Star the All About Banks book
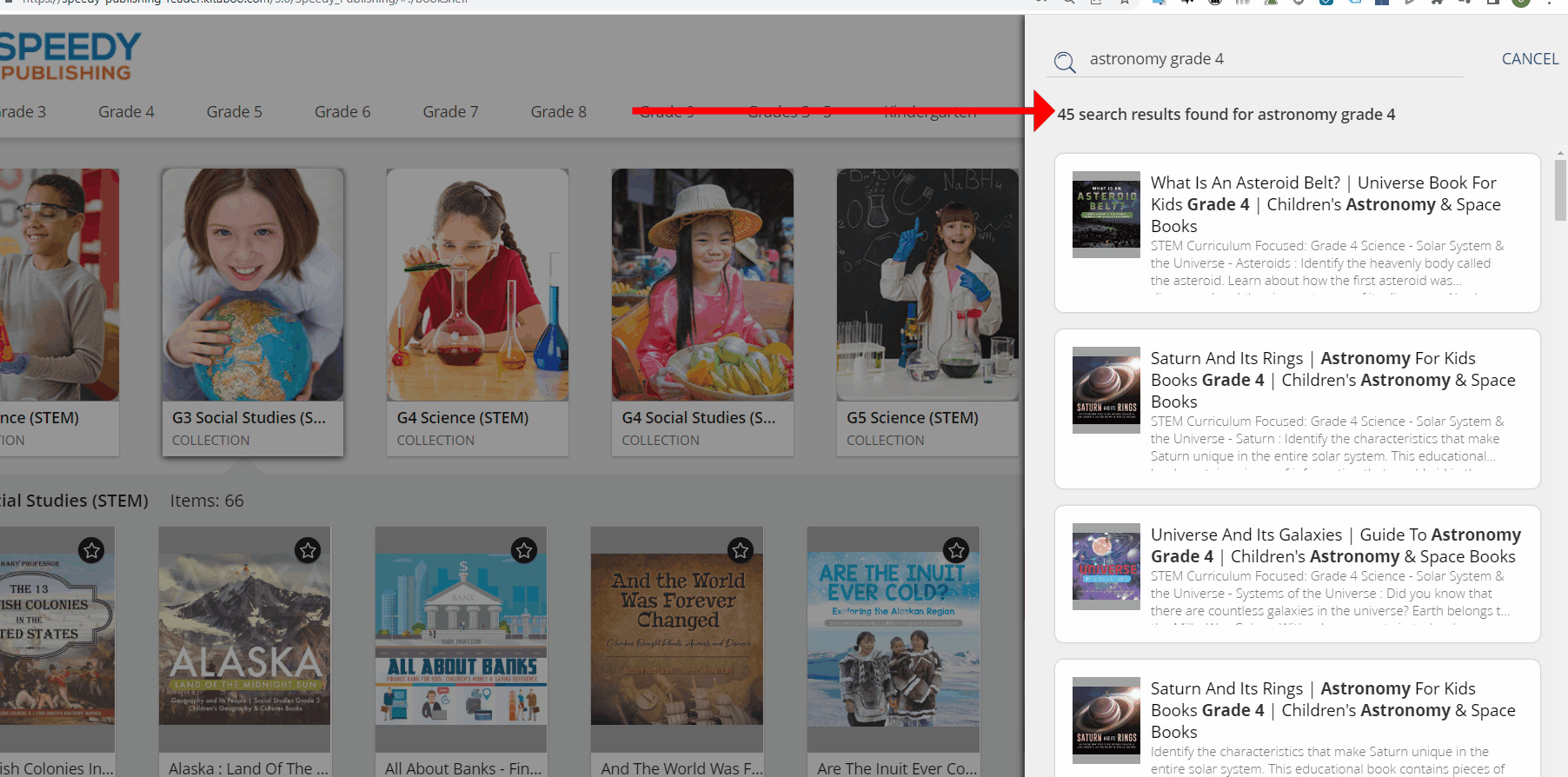This screenshot has width=1568, height=777. tap(524, 550)
